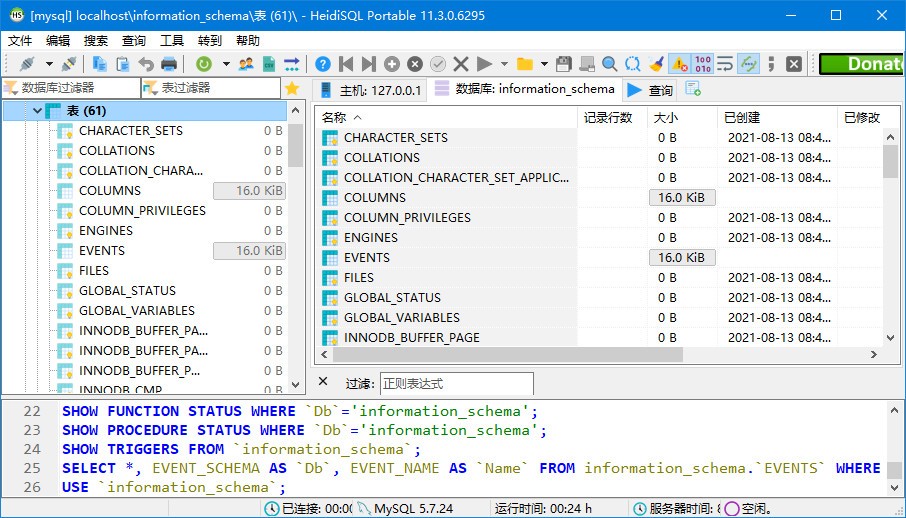
Task: Open help via blue question mark icon
Action: click(x=323, y=64)
